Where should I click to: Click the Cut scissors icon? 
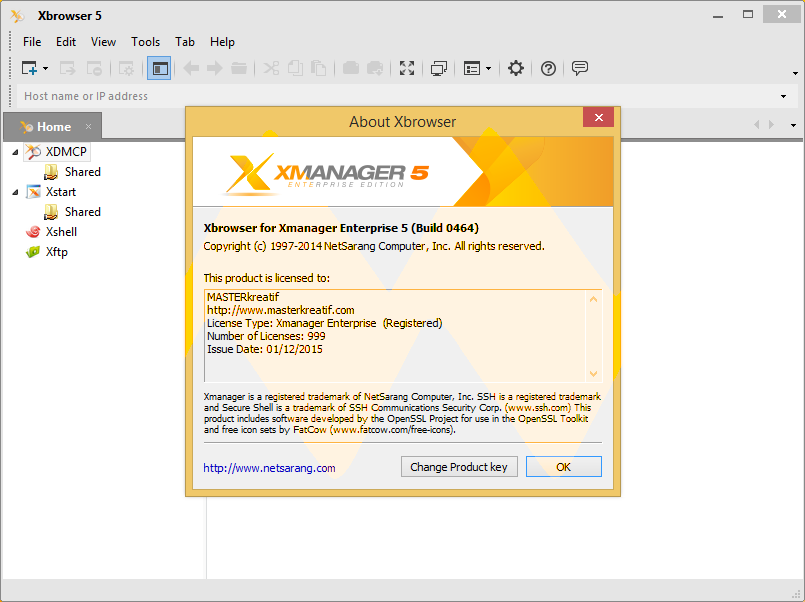click(x=271, y=68)
